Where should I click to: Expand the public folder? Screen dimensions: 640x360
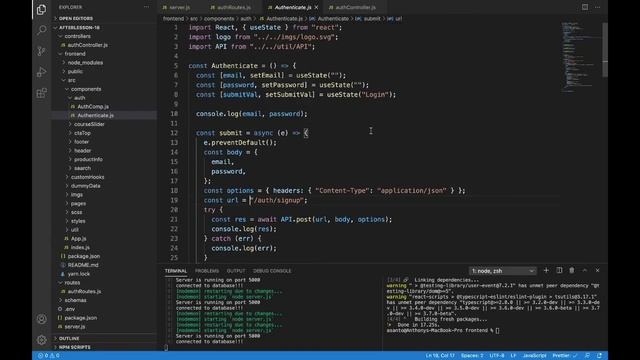pos(75,71)
